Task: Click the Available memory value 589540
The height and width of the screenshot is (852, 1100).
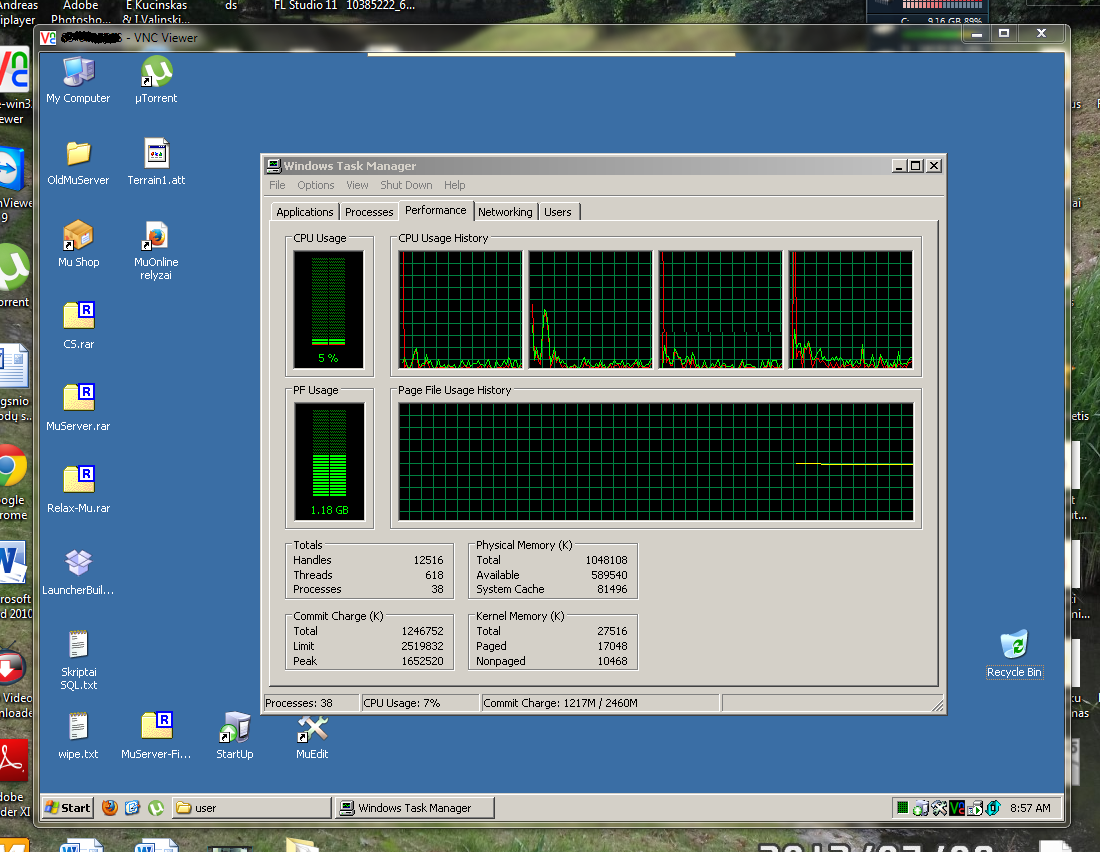Action: tap(609, 575)
